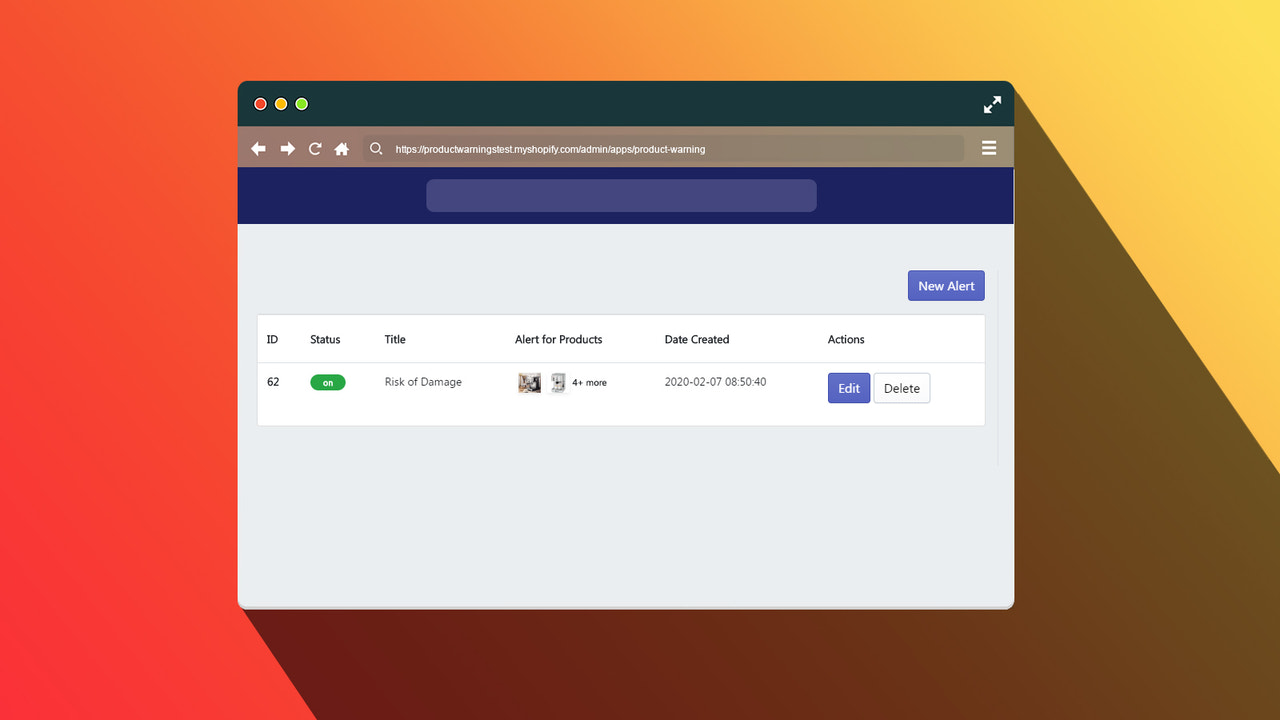The image size is (1280, 720).
Task: Click the second product image thumbnail
Action: pos(557,382)
